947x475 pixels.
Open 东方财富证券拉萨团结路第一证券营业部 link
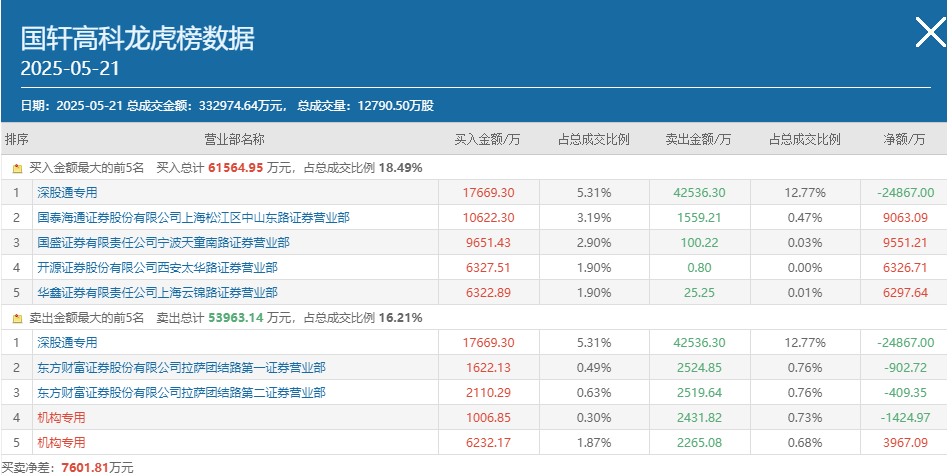(x=181, y=367)
